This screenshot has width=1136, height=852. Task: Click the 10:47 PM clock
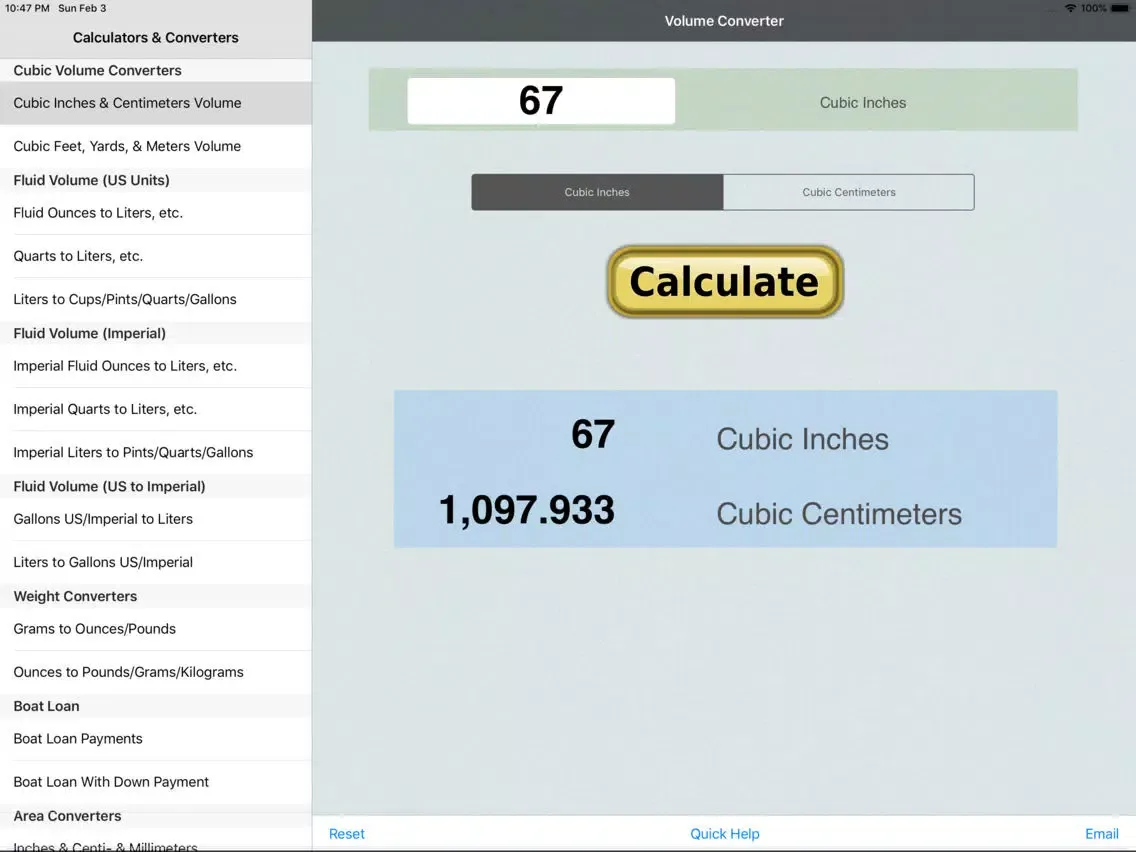pyautogui.click(x=28, y=8)
